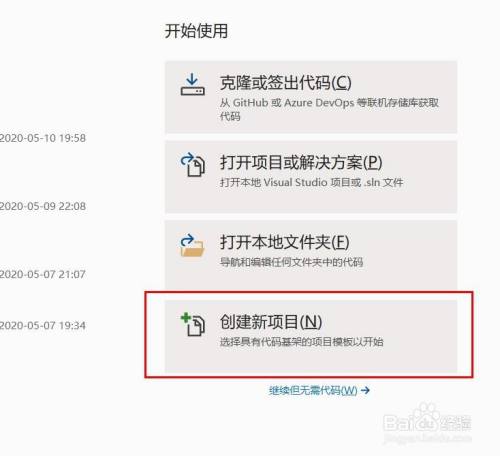The image size is (500, 456).
Task: Open recent item dated 2020-05-07 19:34
Action: coord(43,325)
